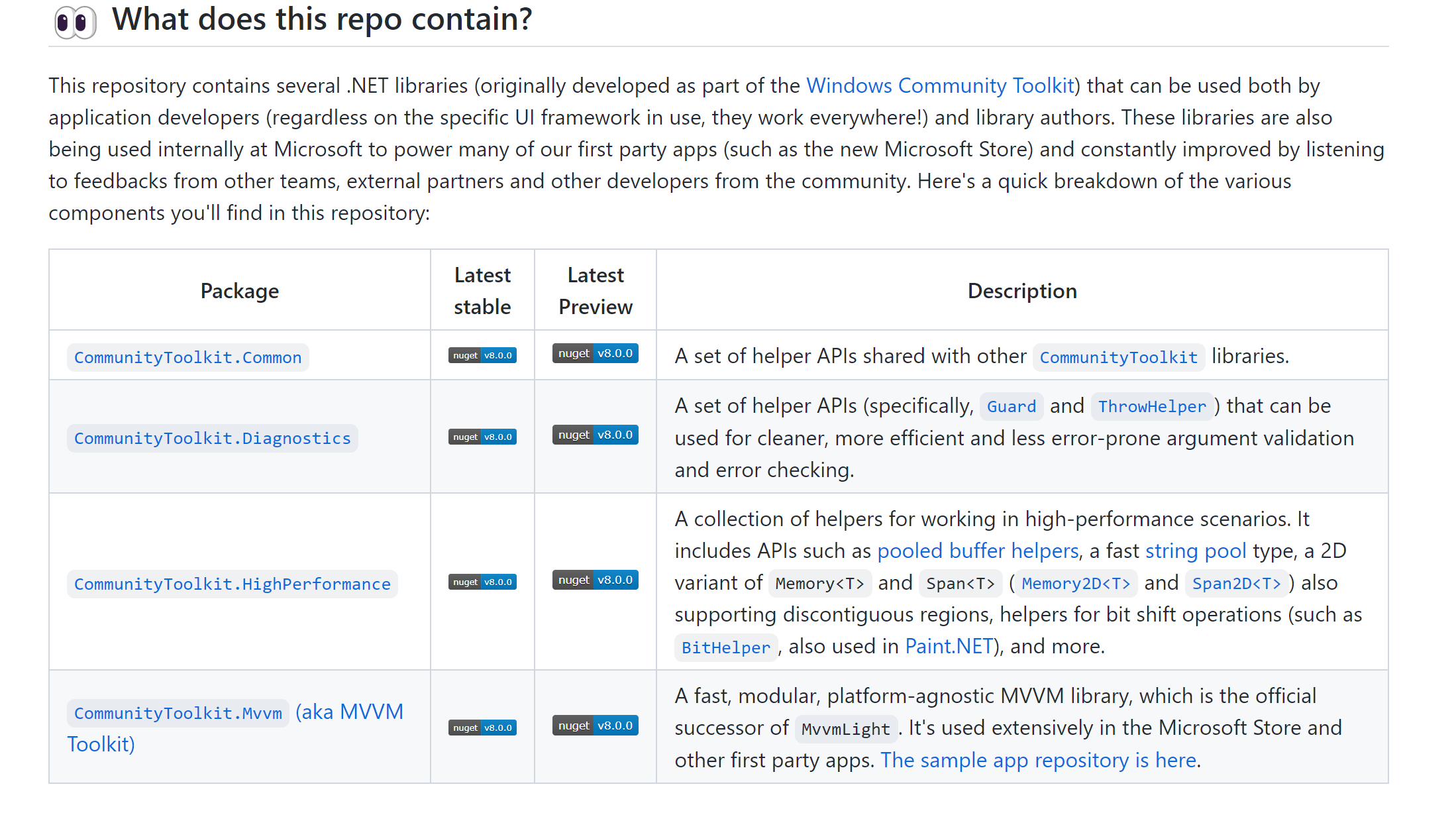1456x815 pixels.
Task: Open CommunityToolkit.HighPerformance package link
Action: 232,584
